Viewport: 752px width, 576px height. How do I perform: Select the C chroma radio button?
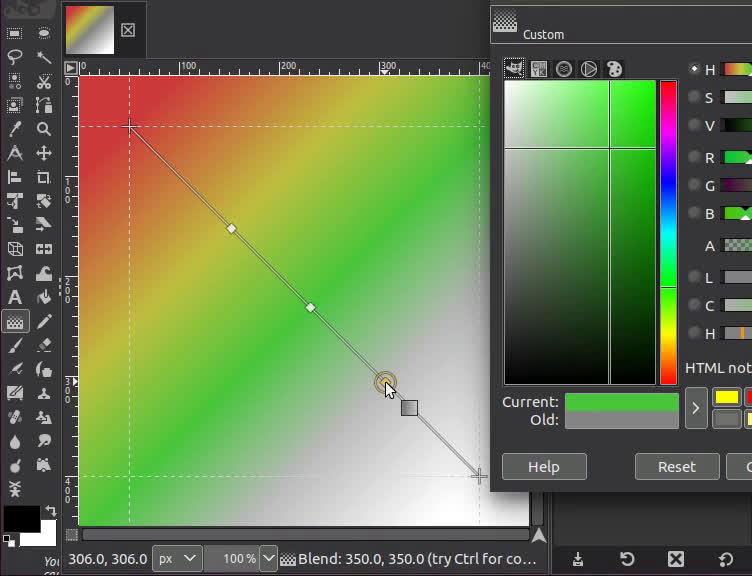(694, 305)
